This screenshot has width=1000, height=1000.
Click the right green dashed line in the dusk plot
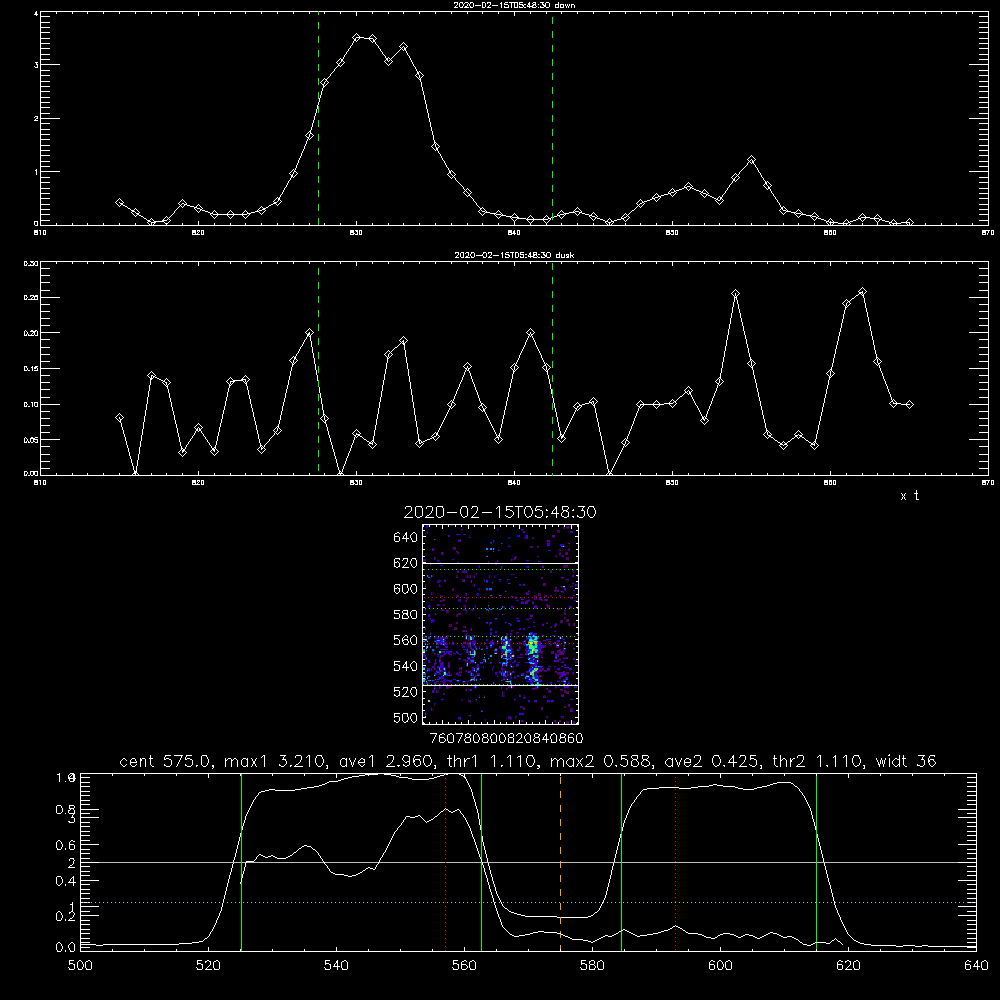coord(552,368)
